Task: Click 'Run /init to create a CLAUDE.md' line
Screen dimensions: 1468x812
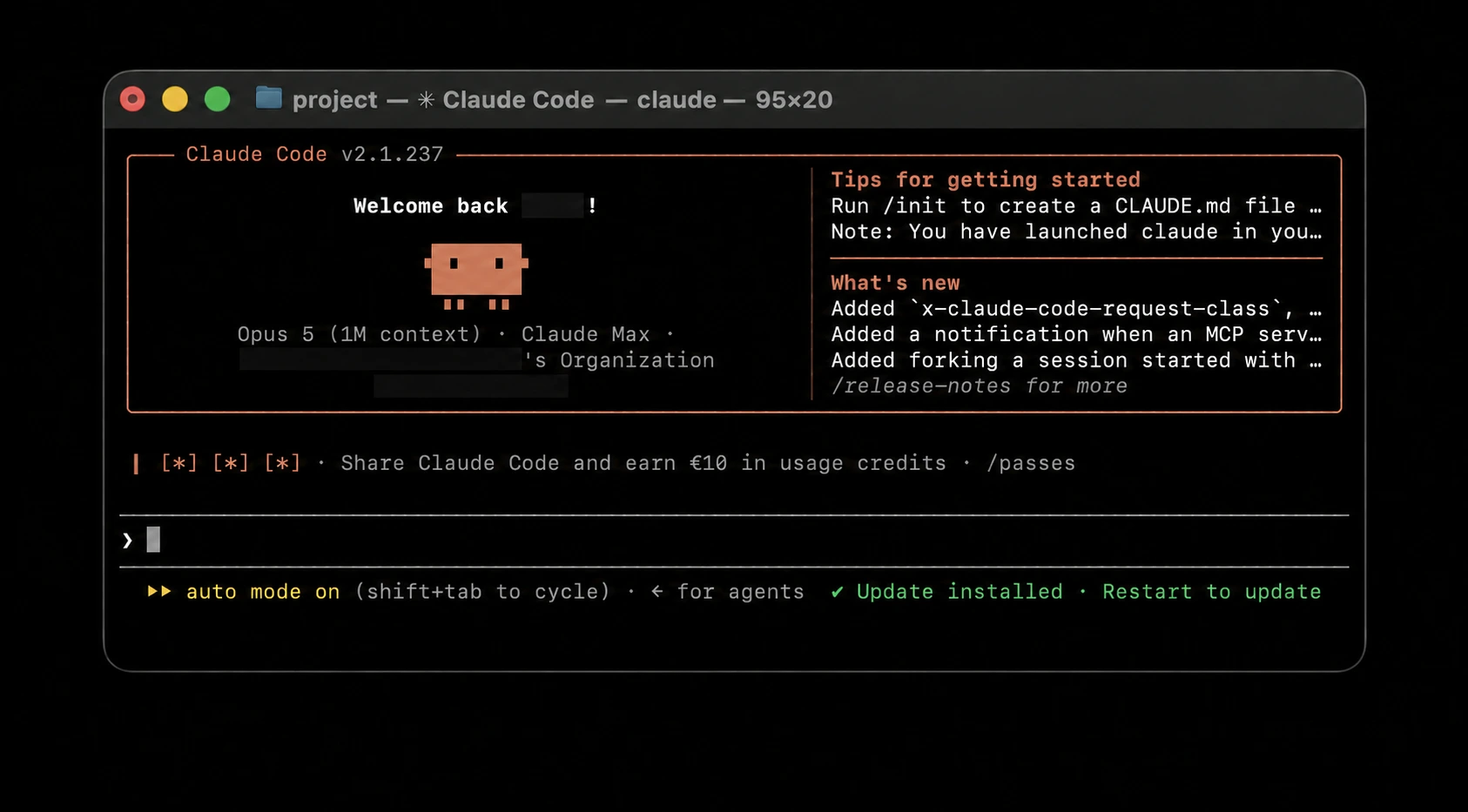Action: pyautogui.click(x=1076, y=206)
